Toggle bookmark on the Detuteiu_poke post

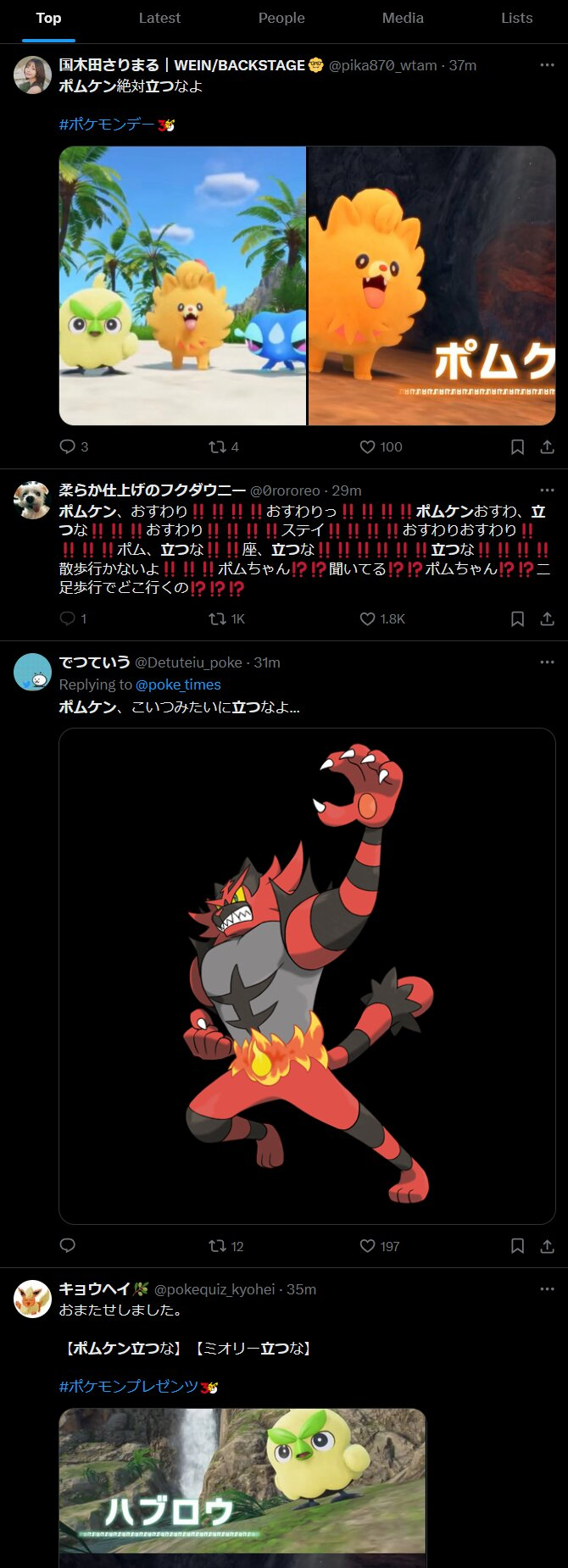pos(517,1245)
